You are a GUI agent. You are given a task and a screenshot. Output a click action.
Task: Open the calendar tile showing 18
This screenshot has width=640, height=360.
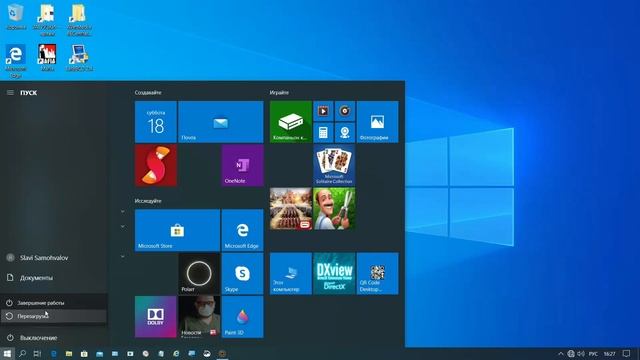point(156,122)
